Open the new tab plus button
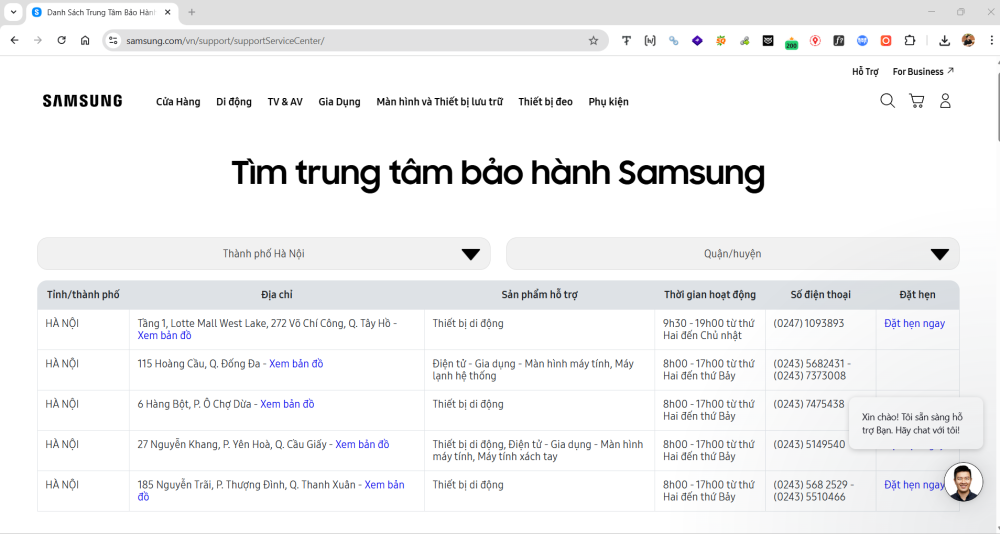This screenshot has width=1000, height=534. pyautogui.click(x=192, y=12)
